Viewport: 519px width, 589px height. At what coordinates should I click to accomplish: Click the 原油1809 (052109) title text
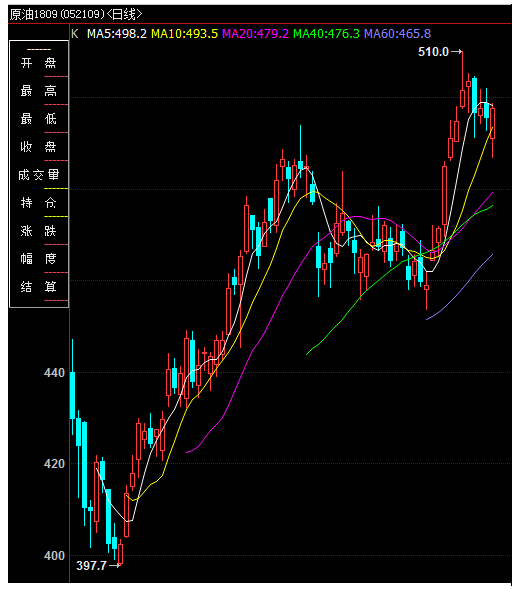point(57,14)
